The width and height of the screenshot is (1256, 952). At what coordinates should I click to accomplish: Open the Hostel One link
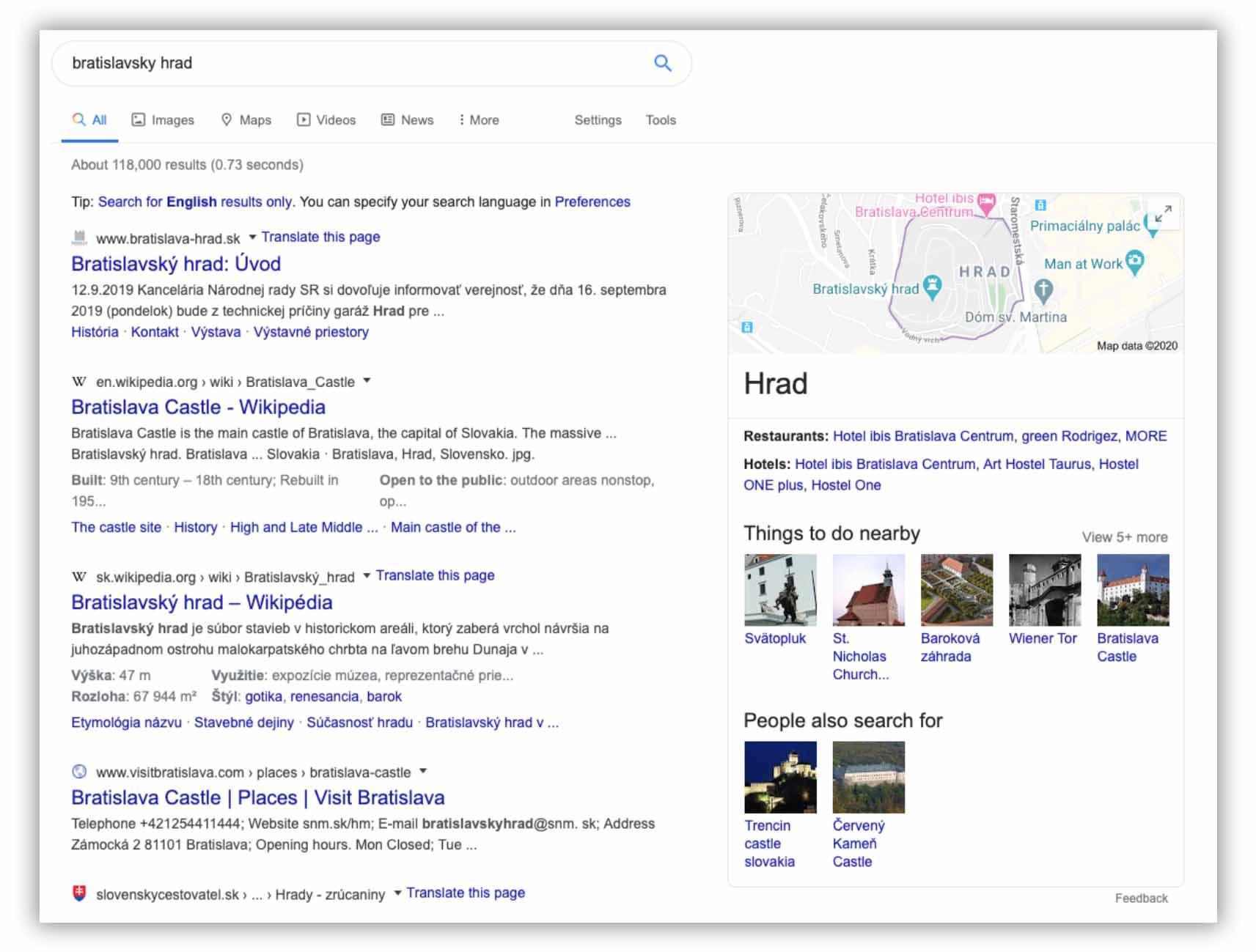click(x=845, y=485)
